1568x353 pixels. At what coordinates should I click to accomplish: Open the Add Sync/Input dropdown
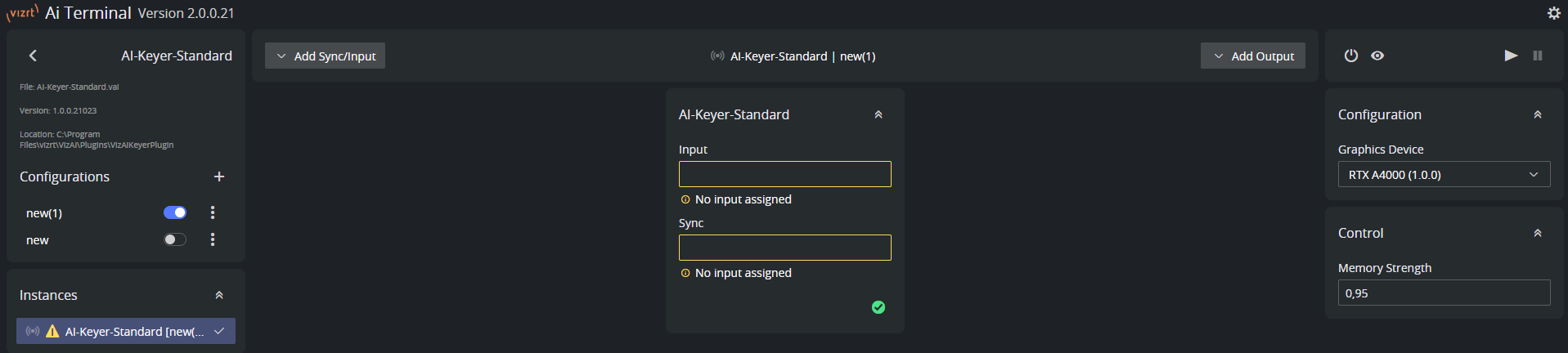point(325,56)
